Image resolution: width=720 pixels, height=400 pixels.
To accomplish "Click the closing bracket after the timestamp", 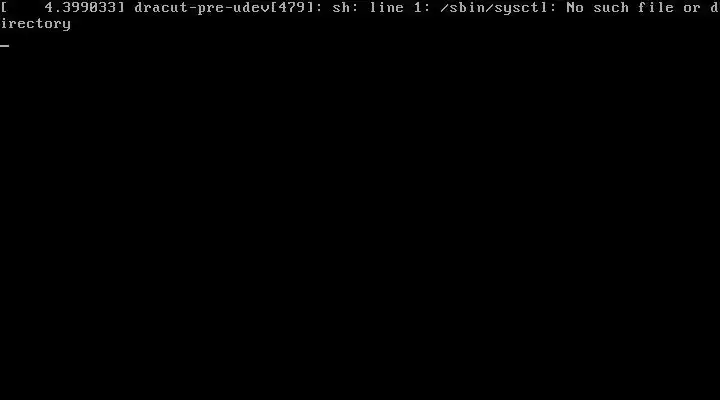I will [122, 7].
